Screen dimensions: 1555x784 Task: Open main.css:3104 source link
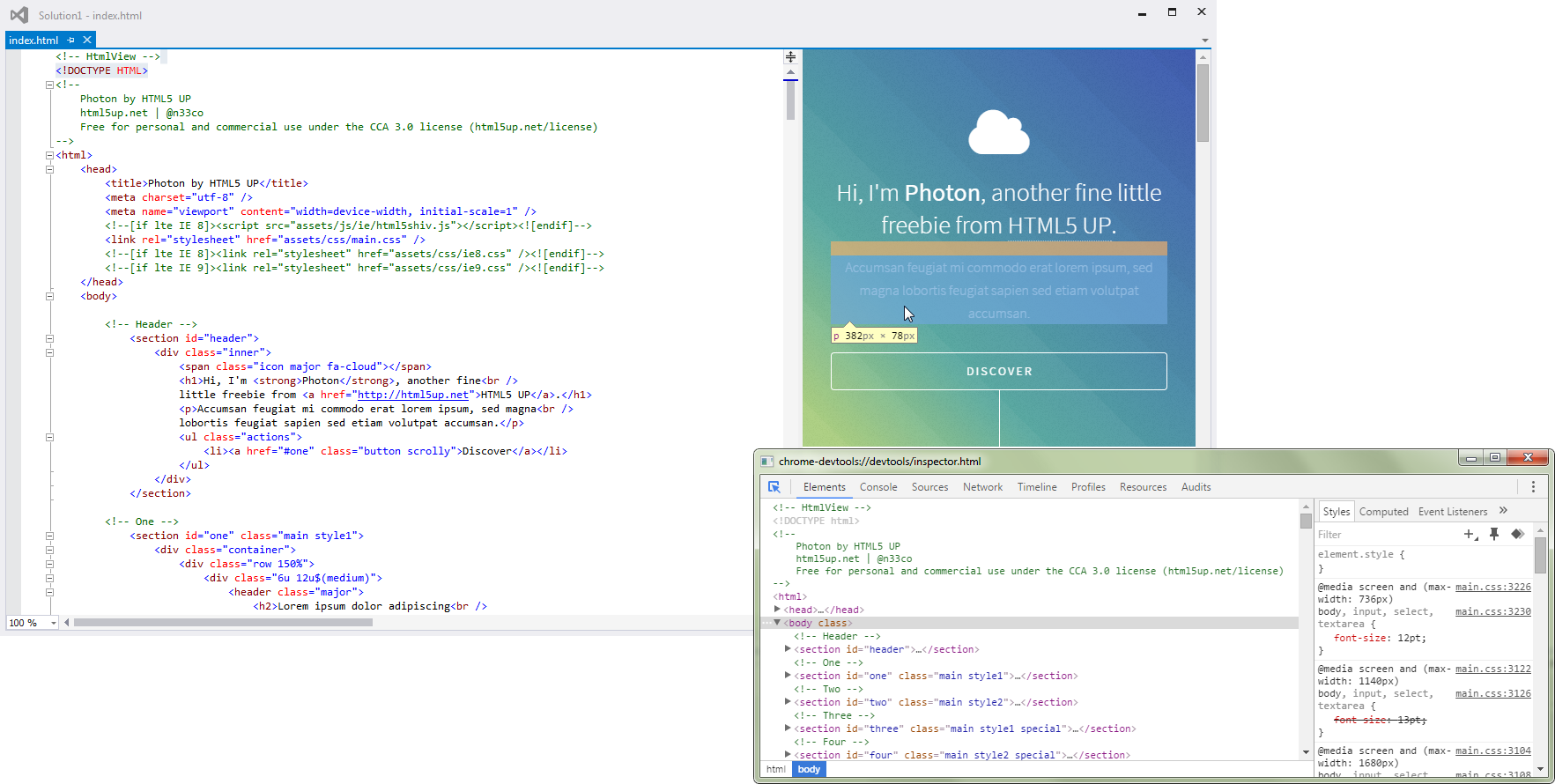click(1492, 751)
